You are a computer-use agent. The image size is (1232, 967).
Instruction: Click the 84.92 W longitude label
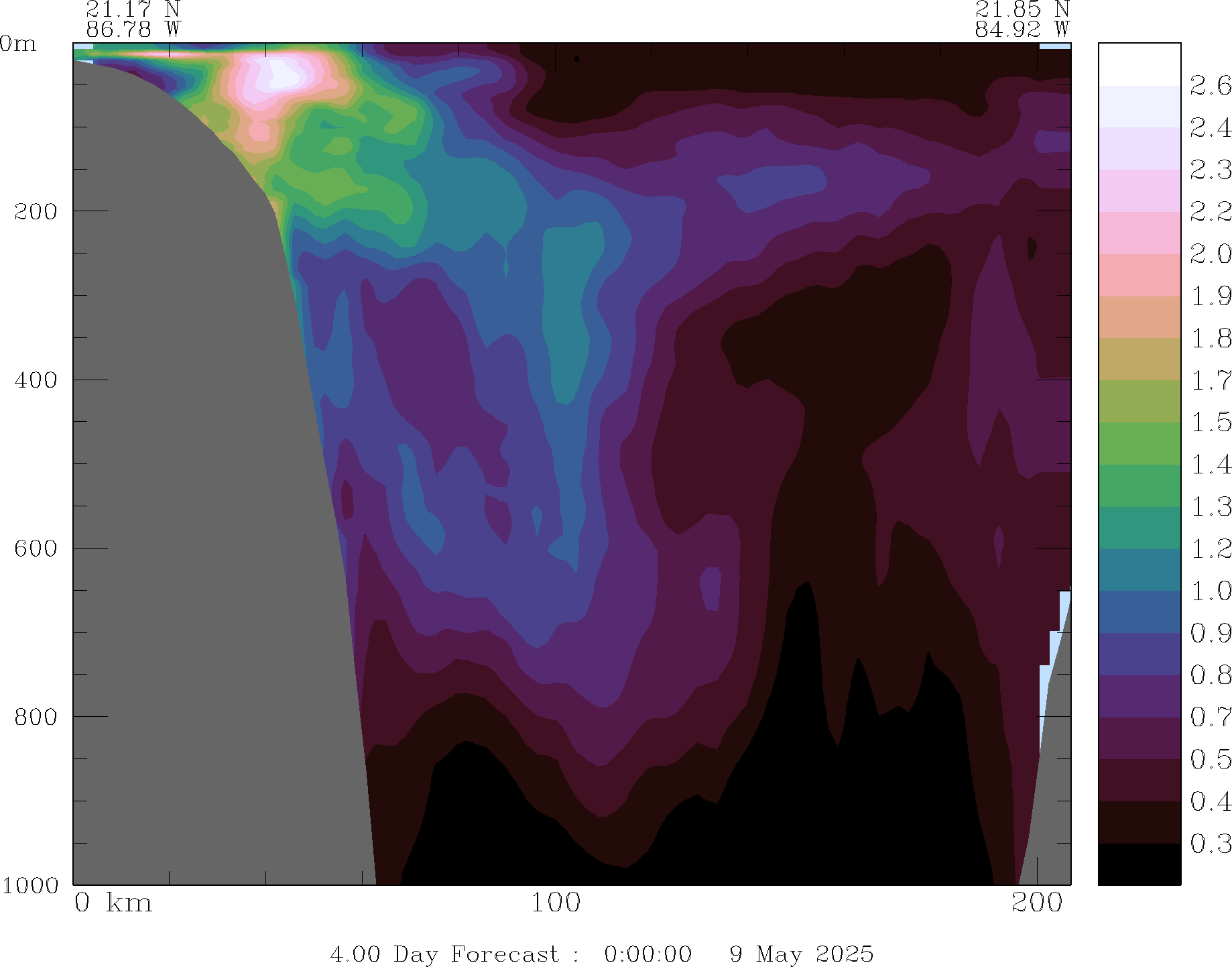point(1022,30)
